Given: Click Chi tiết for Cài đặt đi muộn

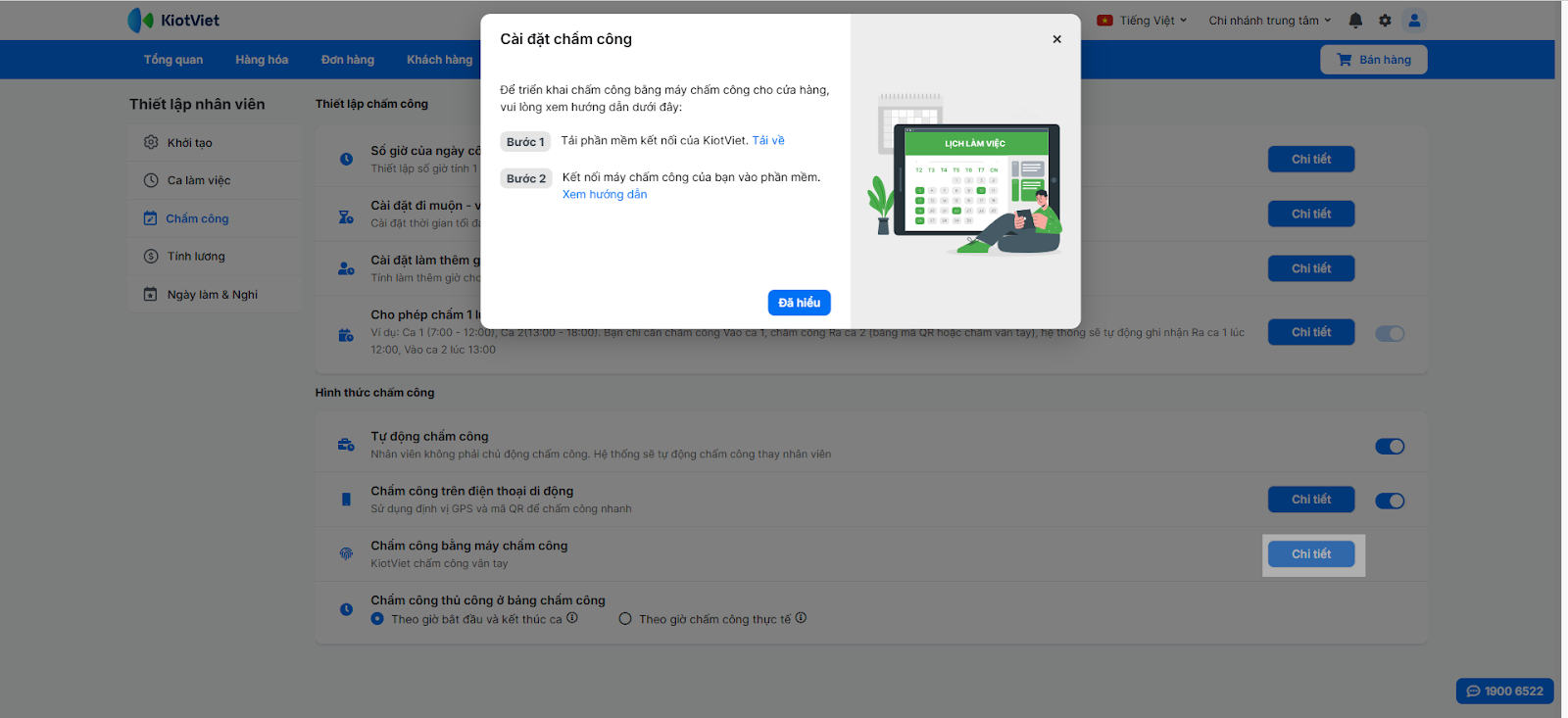Looking at the screenshot, I should point(1311,214).
